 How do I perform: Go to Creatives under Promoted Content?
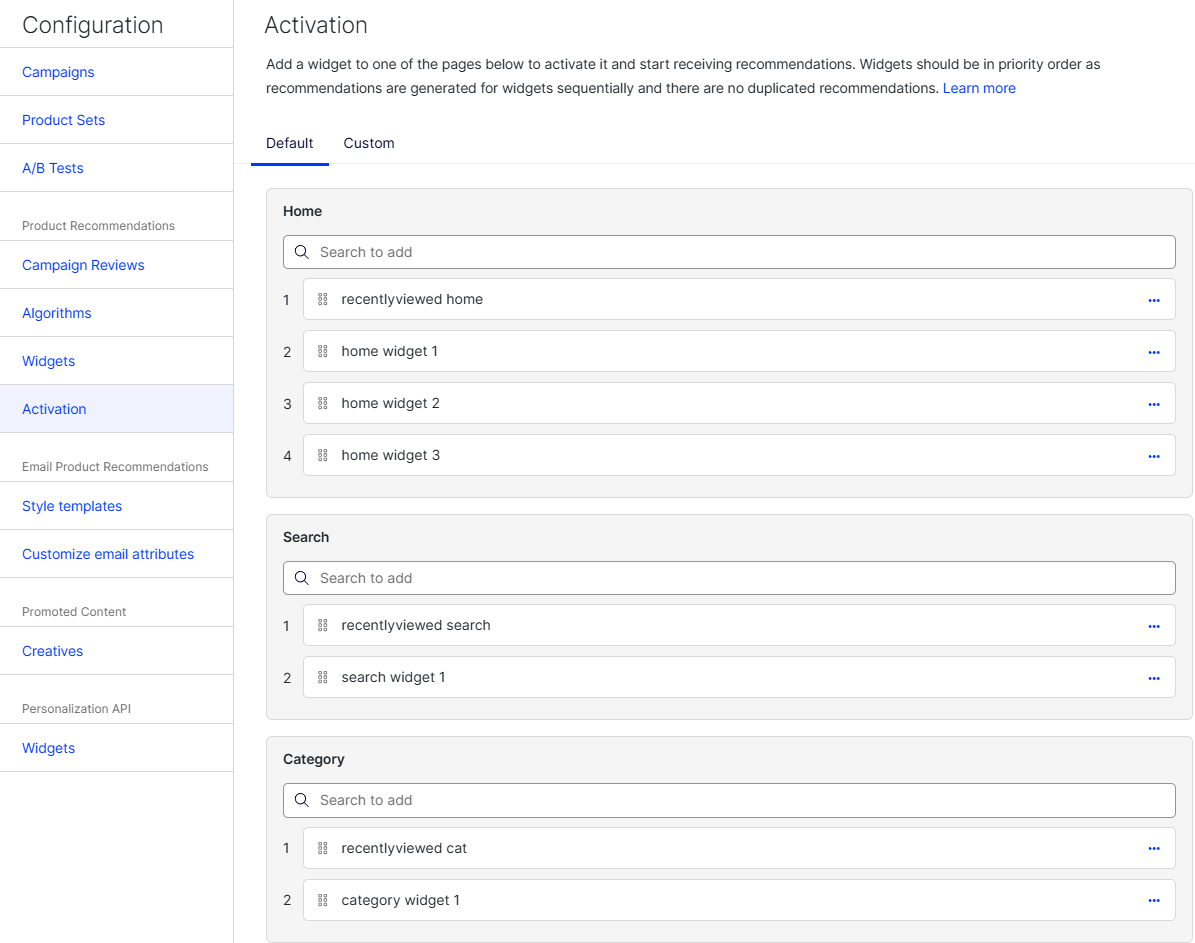(x=53, y=651)
